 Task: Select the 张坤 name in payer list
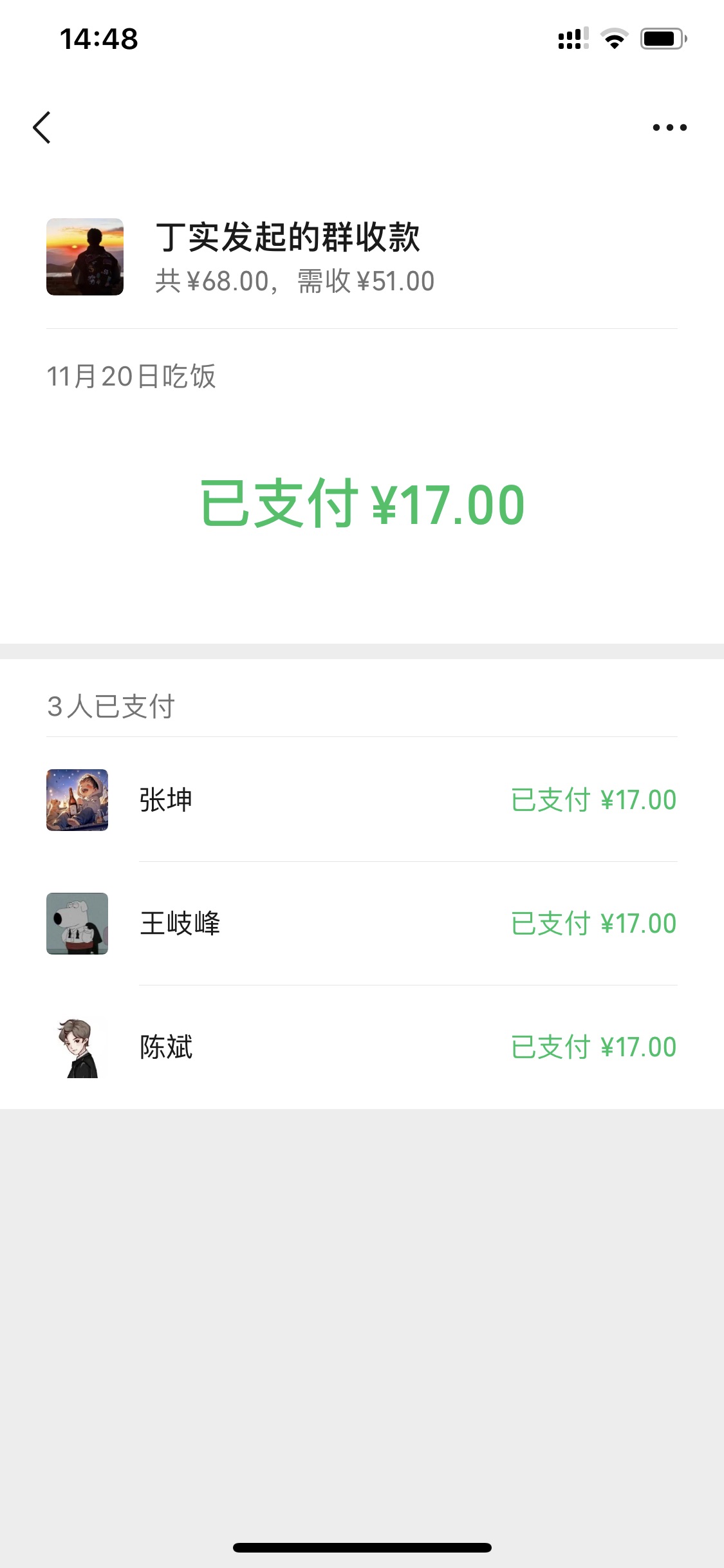coord(166,800)
